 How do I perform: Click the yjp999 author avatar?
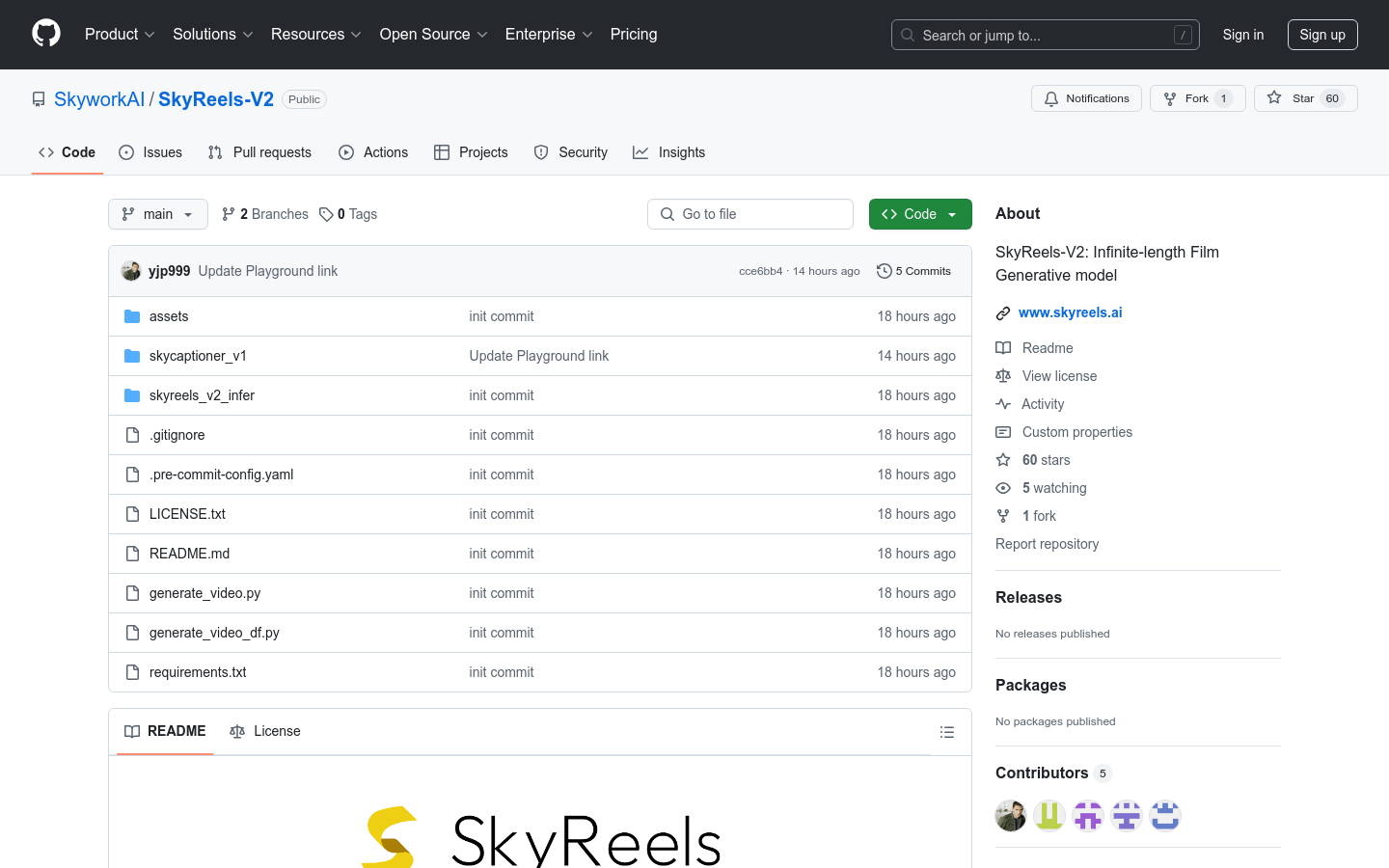point(131,271)
